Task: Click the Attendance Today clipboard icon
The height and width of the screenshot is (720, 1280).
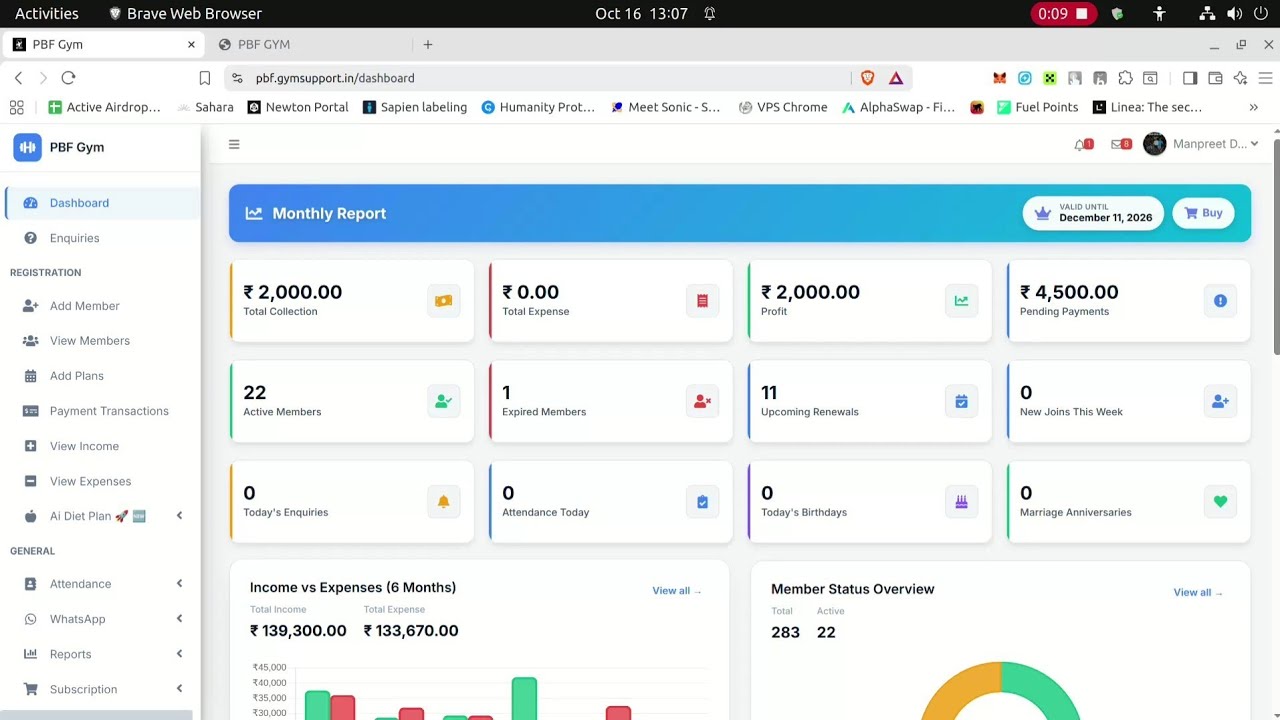Action: (702, 502)
